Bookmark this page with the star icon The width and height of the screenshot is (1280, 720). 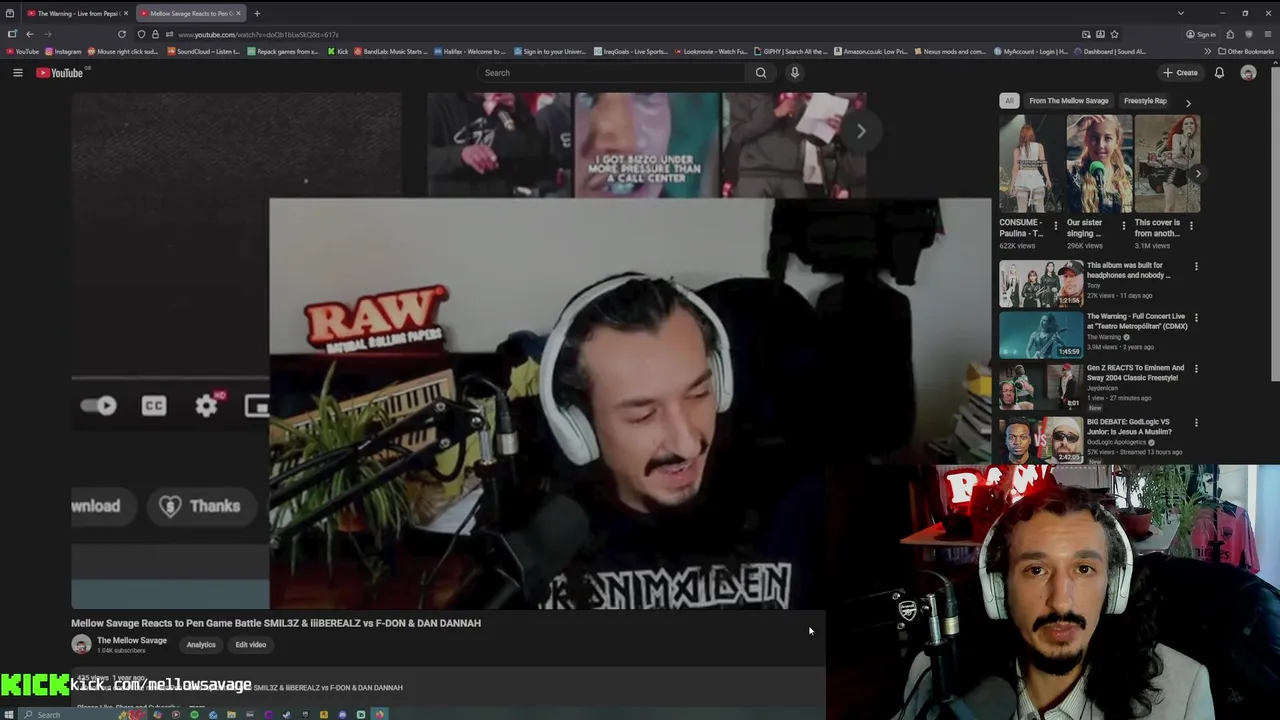(1114, 34)
